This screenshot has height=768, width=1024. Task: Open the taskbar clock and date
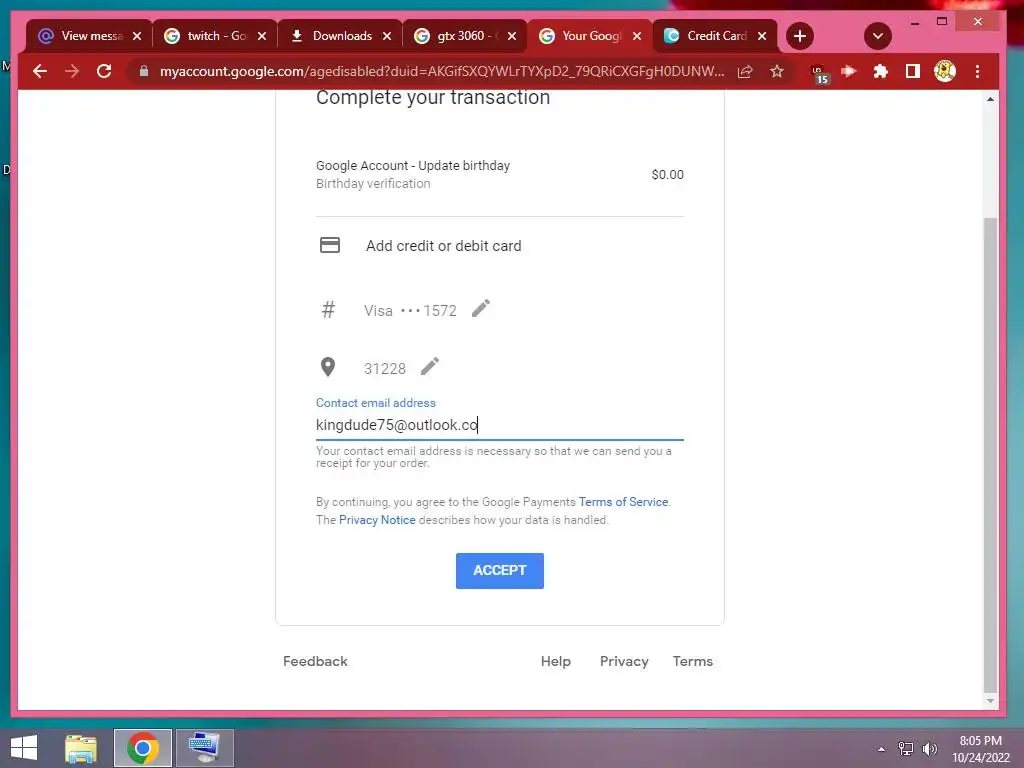click(981, 749)
